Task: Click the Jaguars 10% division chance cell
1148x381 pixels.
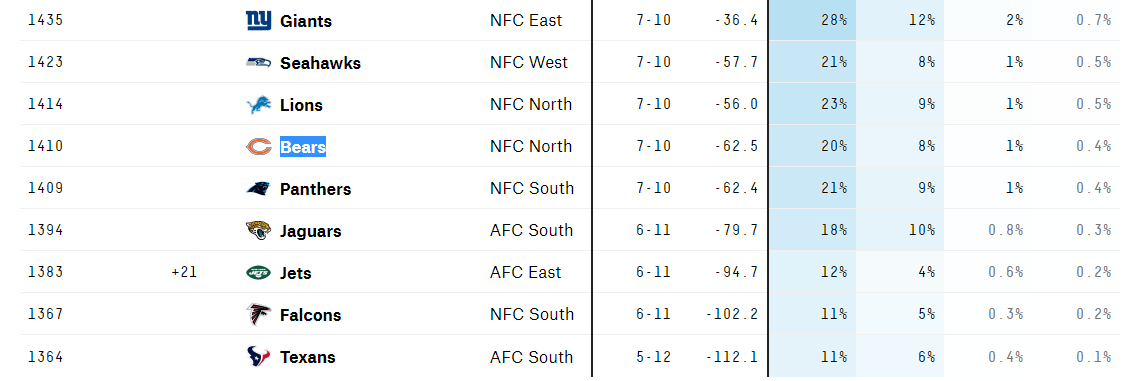Action: 900,230
